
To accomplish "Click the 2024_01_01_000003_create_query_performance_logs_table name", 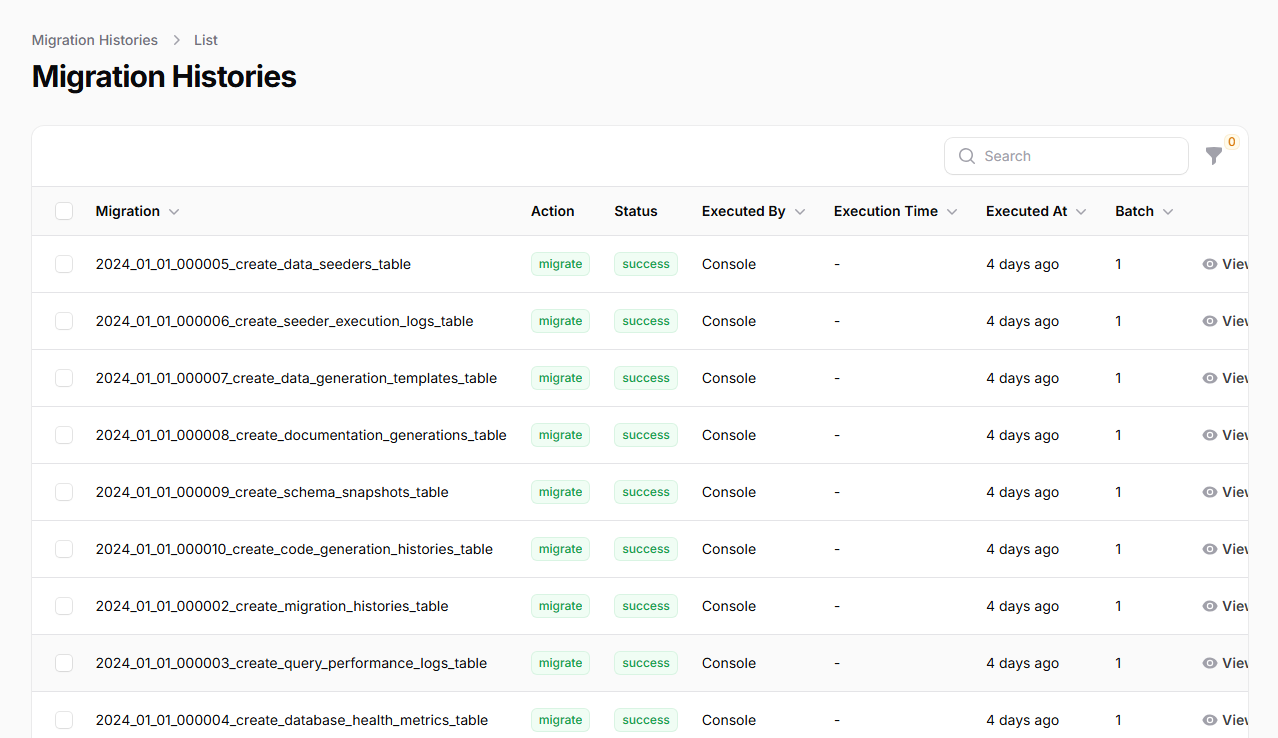I will [291, 663].
